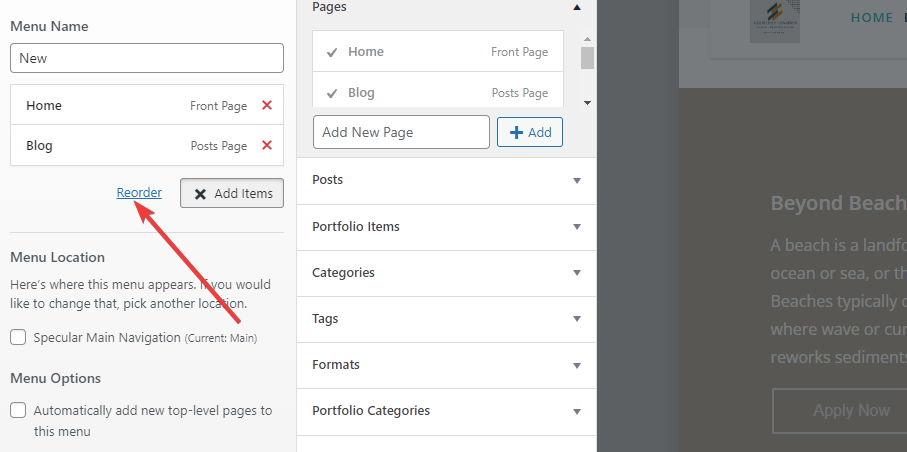907x452 pixels.
Task: Click the site logo in preview
Action: coord(775,21)
